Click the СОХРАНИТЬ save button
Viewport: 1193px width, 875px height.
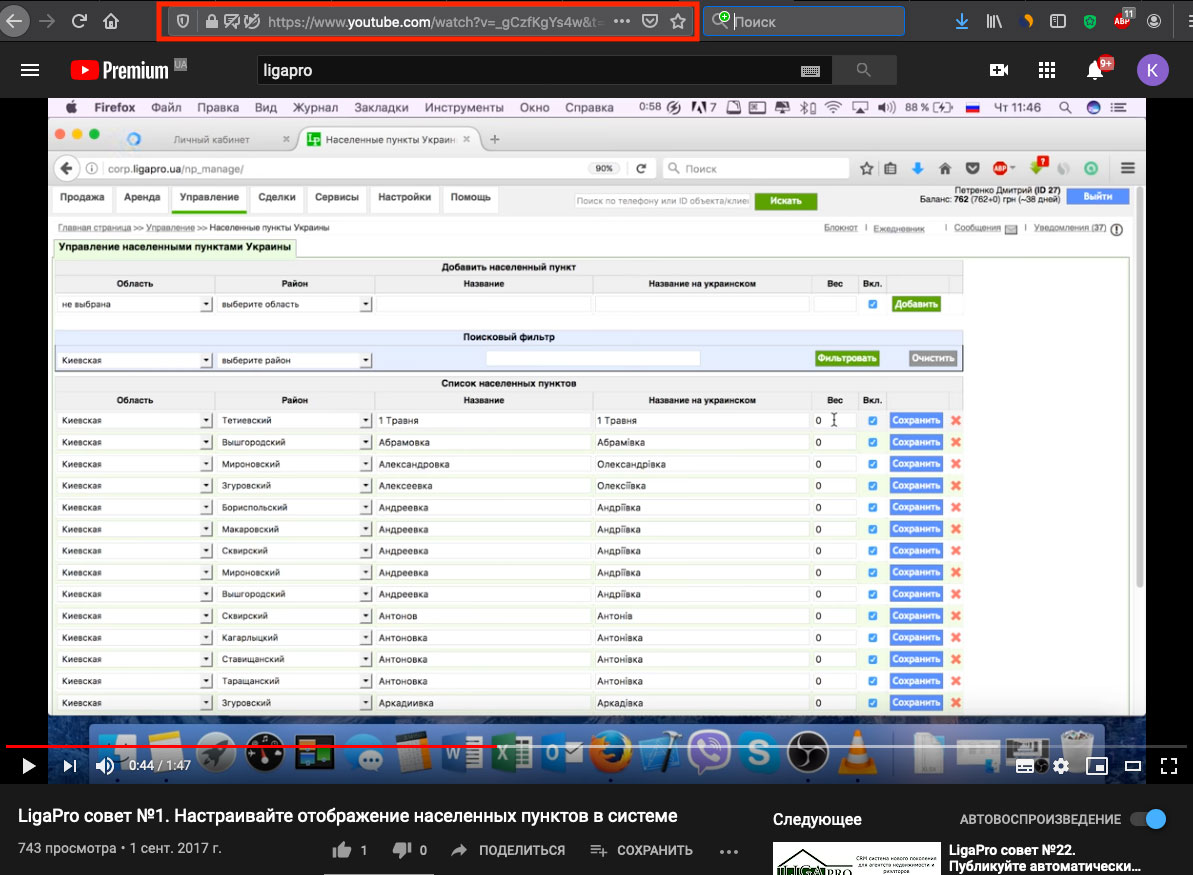(x=642, y=850)
